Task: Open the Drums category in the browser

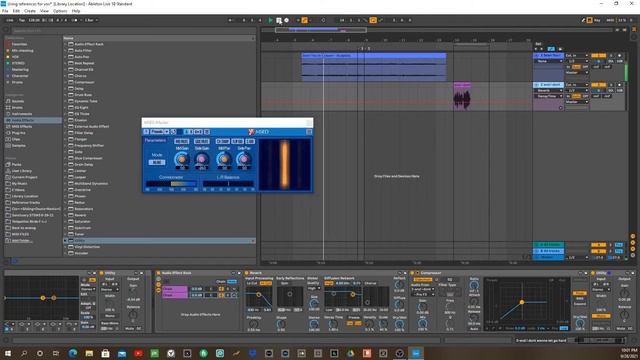Action: click(17, 107)
